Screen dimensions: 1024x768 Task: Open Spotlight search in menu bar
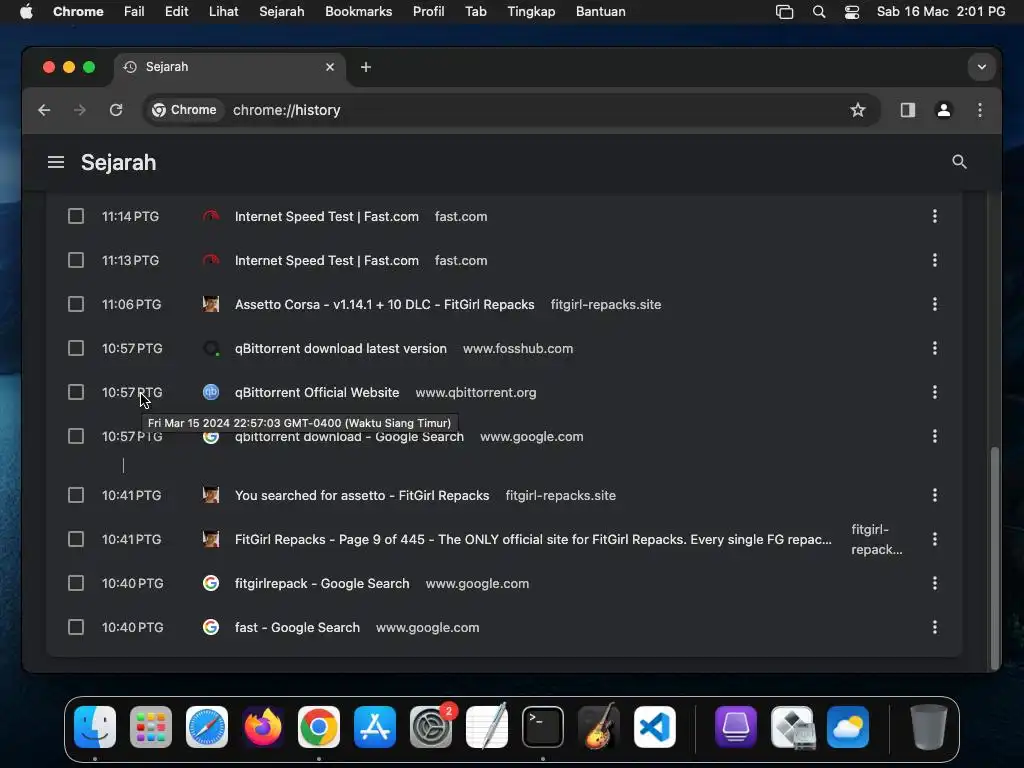point(818,12)
